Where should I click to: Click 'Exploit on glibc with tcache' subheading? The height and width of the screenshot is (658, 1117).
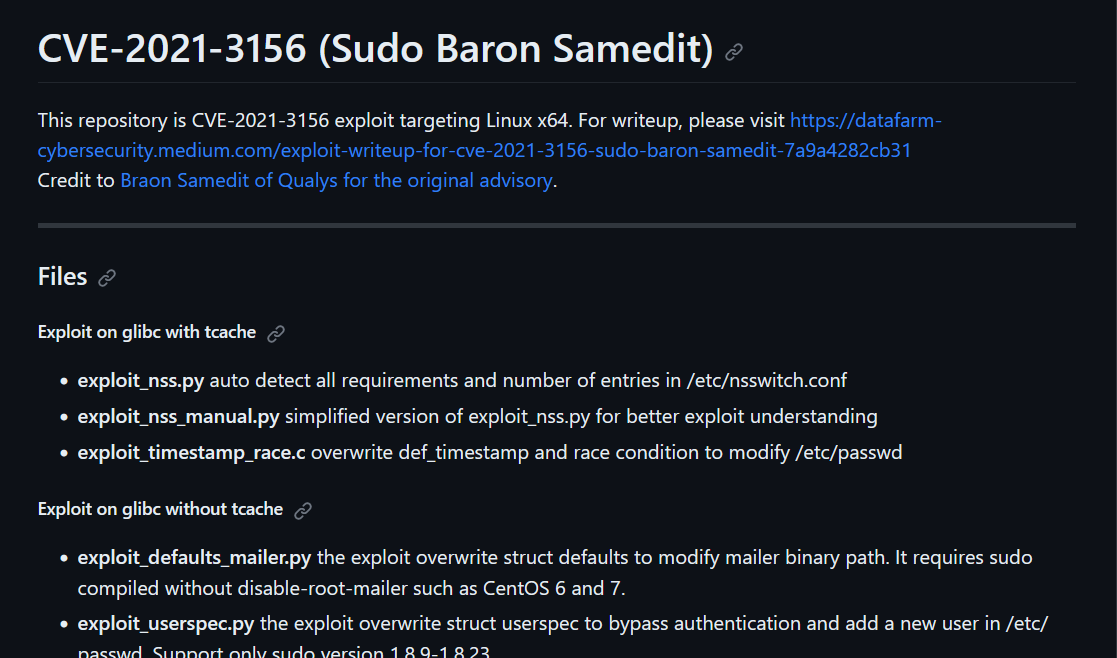[x=147, y=332]
